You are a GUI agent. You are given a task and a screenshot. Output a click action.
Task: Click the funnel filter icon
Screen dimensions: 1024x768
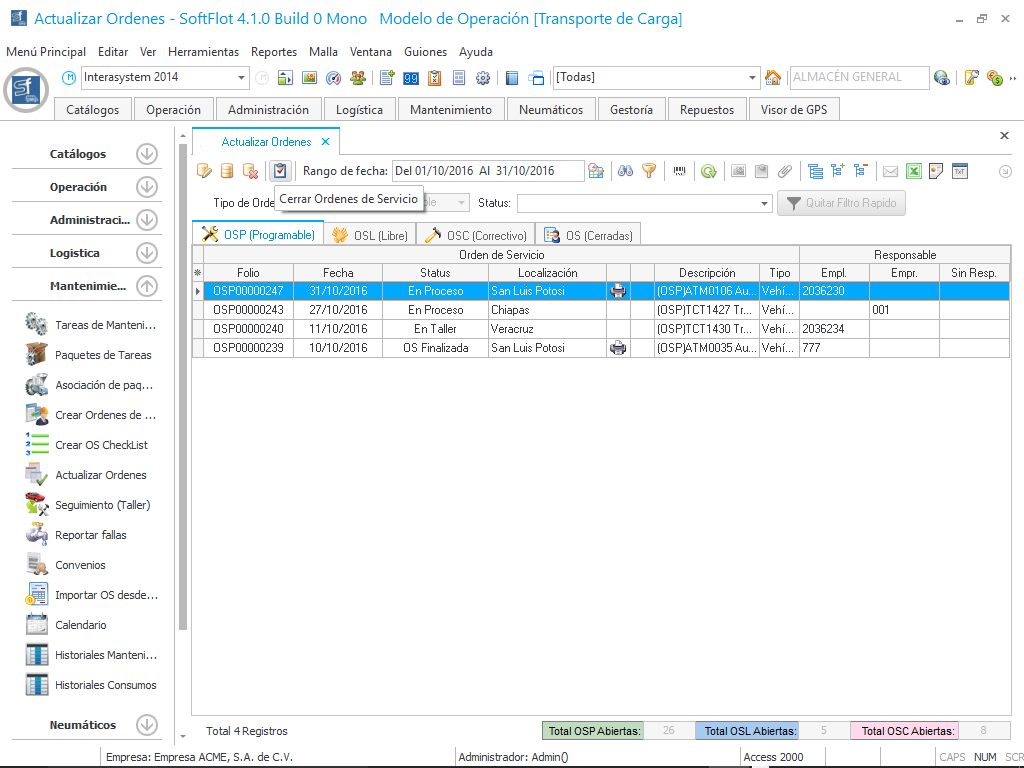[x=649, y=171]
